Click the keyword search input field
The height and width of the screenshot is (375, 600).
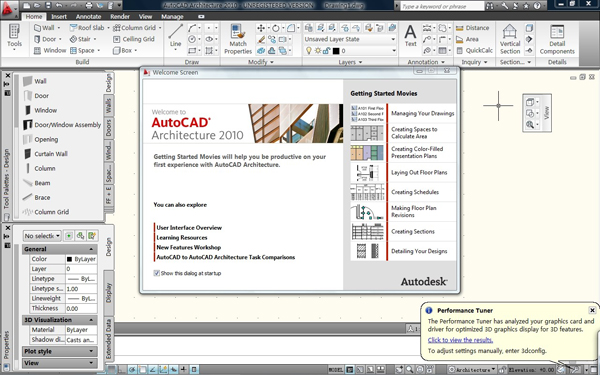[442, 6]
